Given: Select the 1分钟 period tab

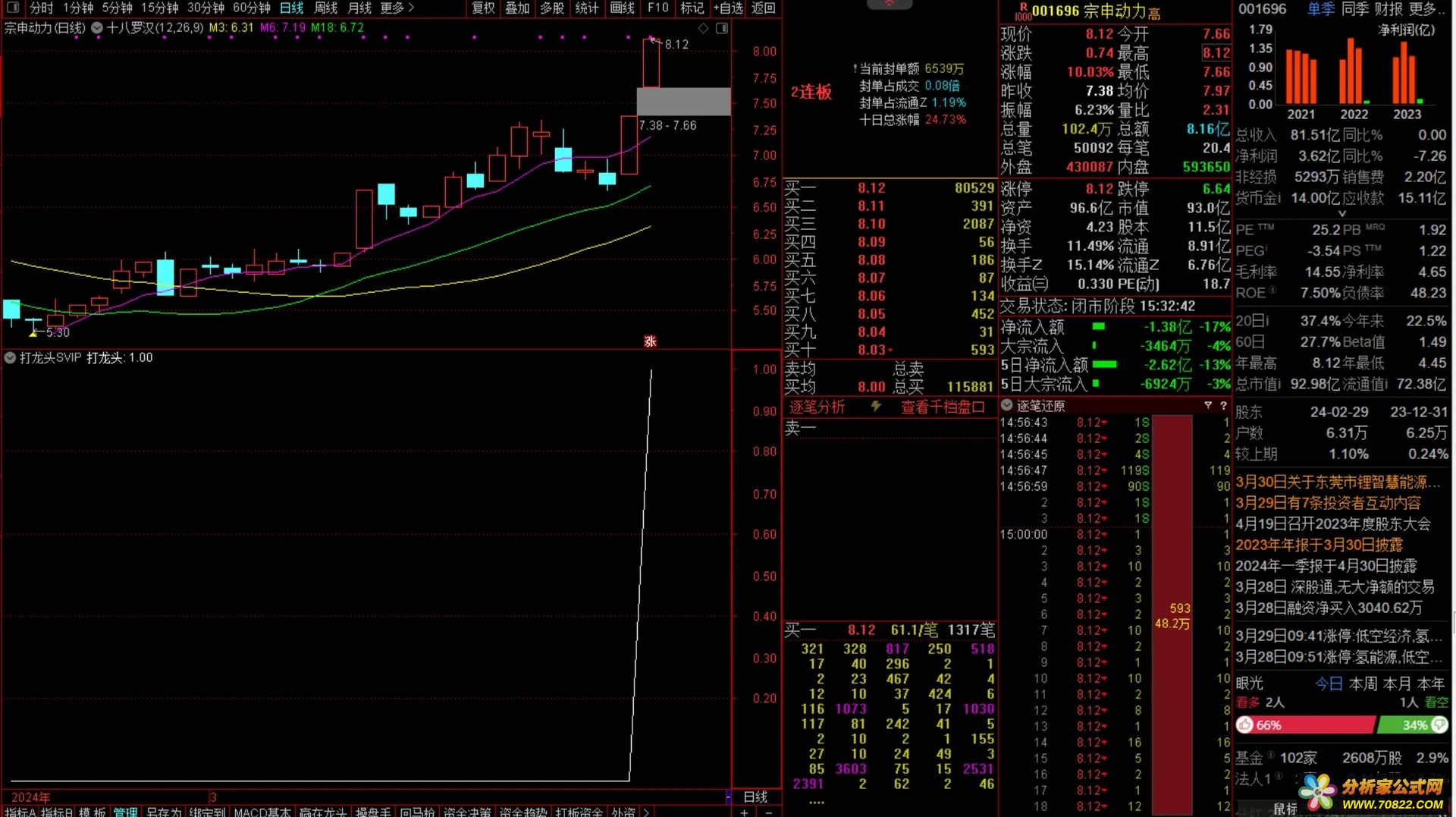Looking at the screenshot, I should [x=78, y=8].
